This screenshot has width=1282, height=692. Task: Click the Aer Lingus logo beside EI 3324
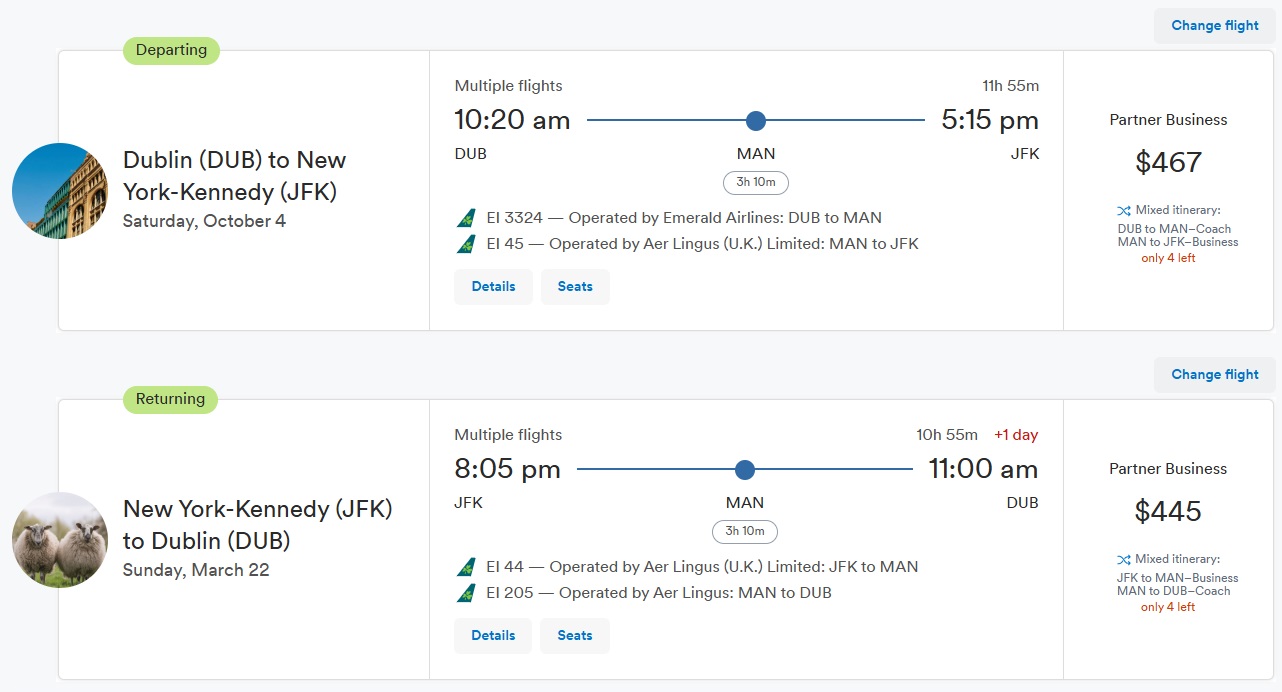click(x=465, y=218)
